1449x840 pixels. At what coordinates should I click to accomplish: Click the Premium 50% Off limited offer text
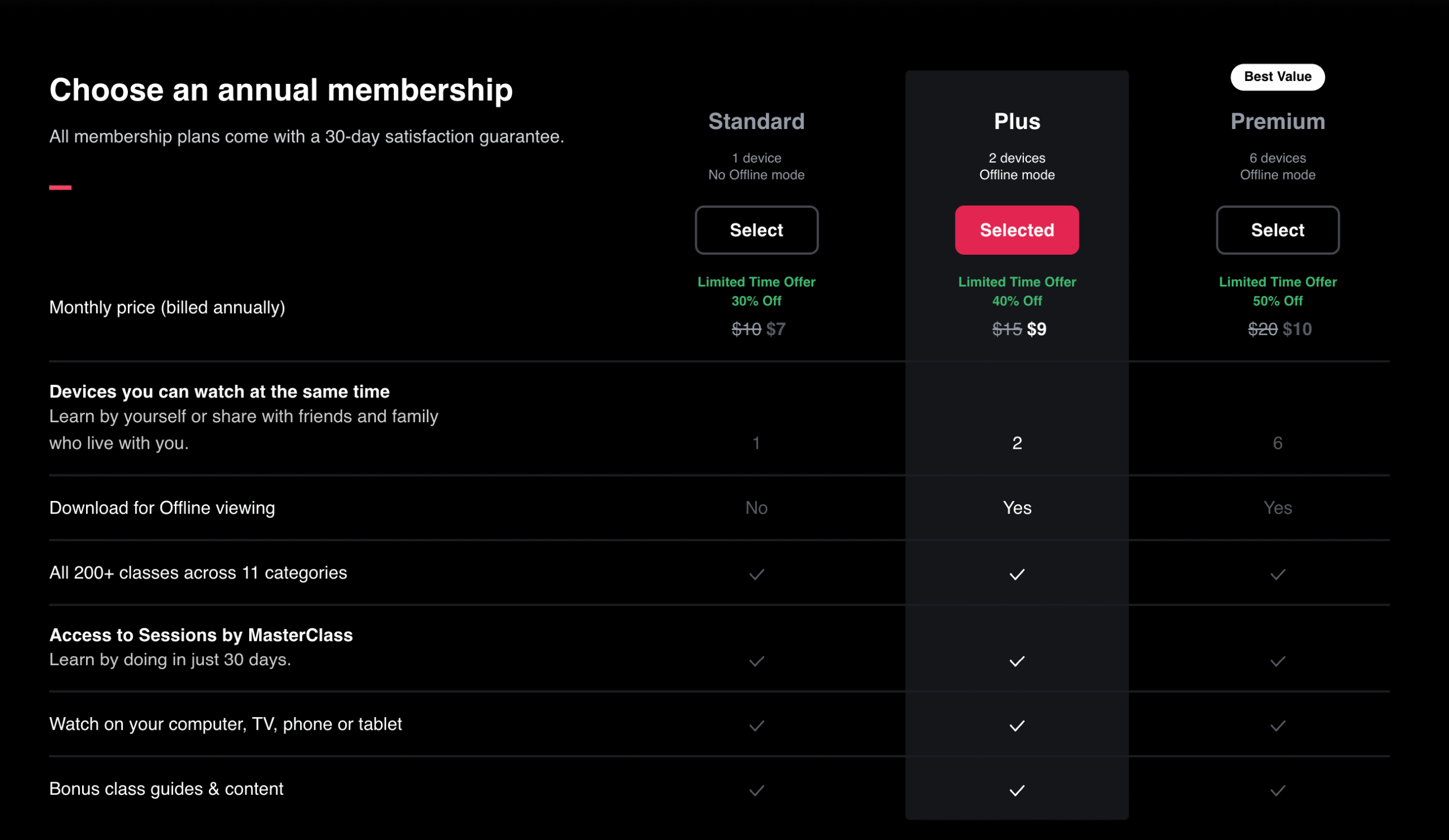click(x=1277, y=301)
